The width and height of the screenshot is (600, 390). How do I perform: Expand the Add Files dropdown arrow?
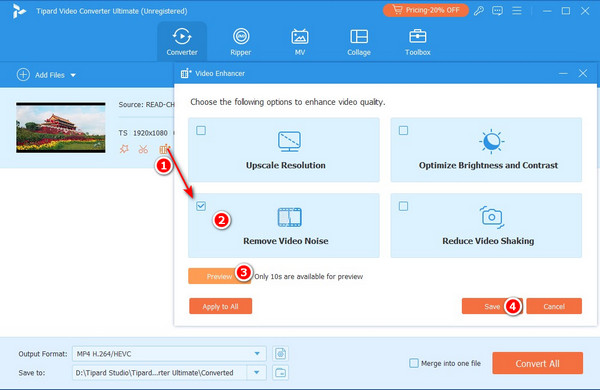tap(73, 75)
